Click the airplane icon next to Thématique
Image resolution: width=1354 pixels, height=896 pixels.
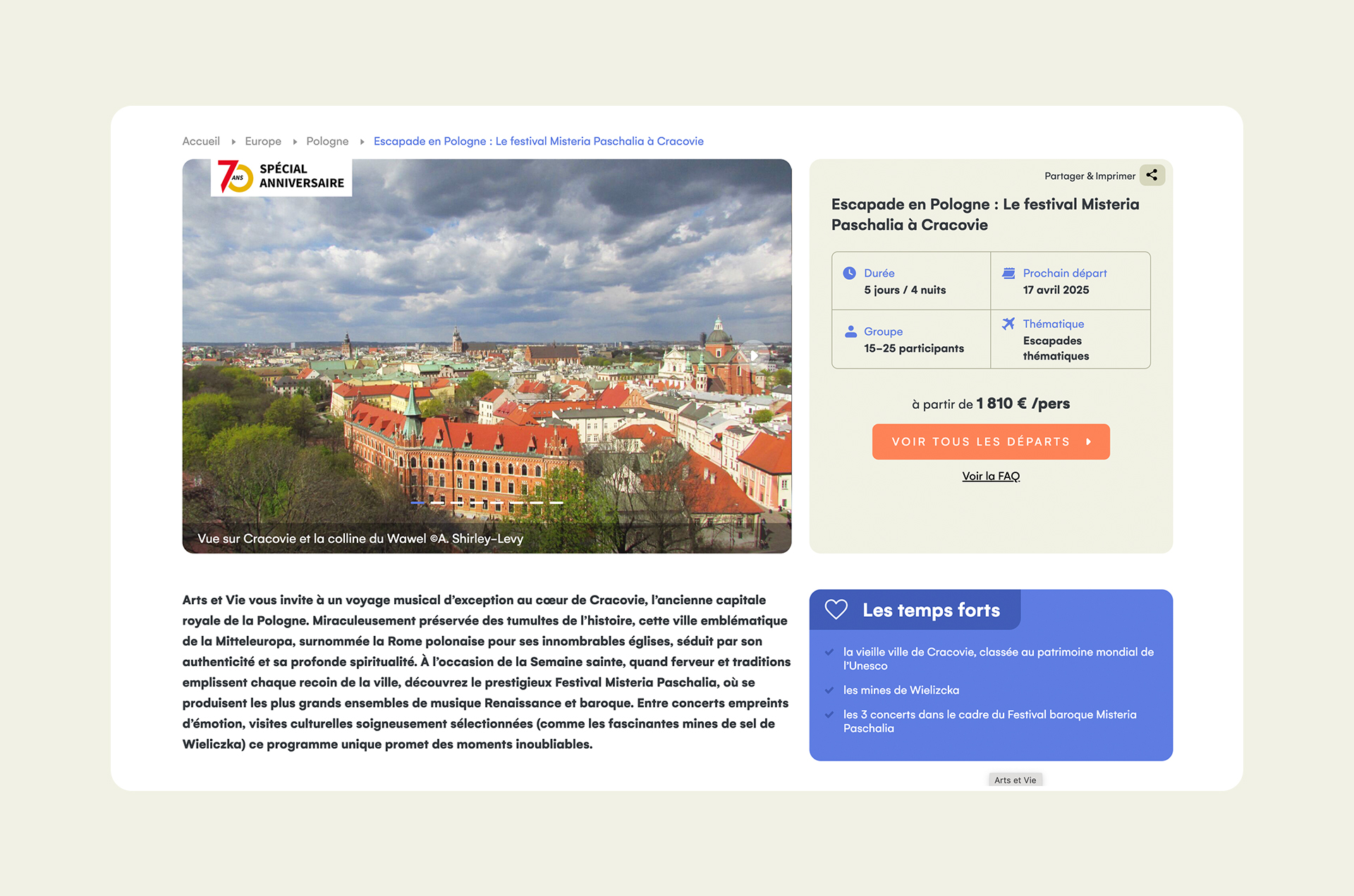coord(1008,324)
